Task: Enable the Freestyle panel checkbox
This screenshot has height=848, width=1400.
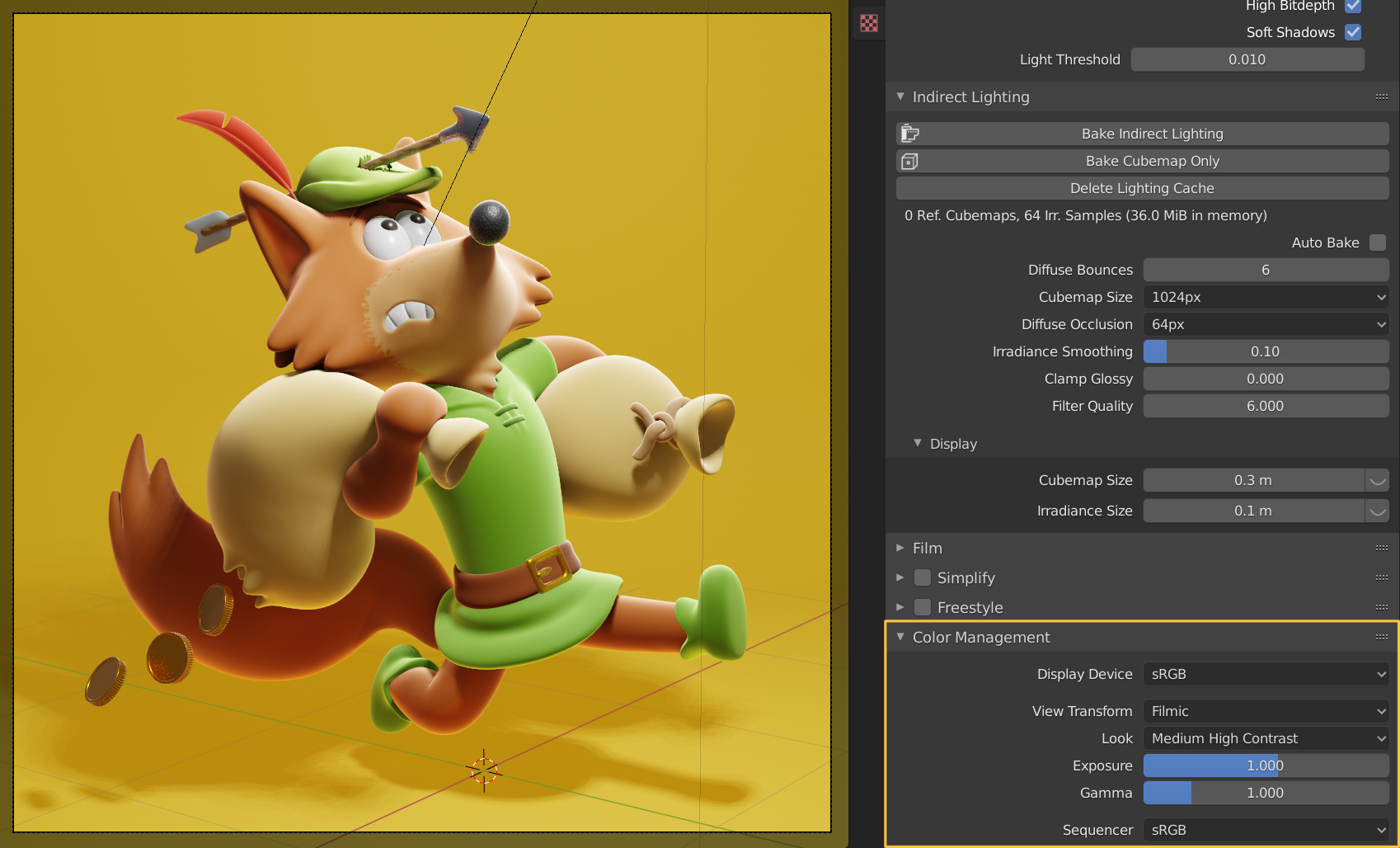Action: [x=923, y=607]
